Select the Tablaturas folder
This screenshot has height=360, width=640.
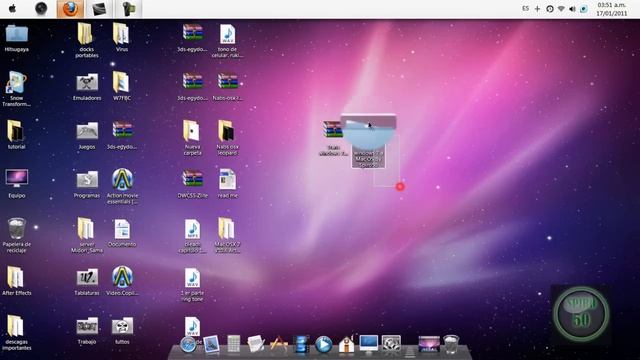coord(87,282)
